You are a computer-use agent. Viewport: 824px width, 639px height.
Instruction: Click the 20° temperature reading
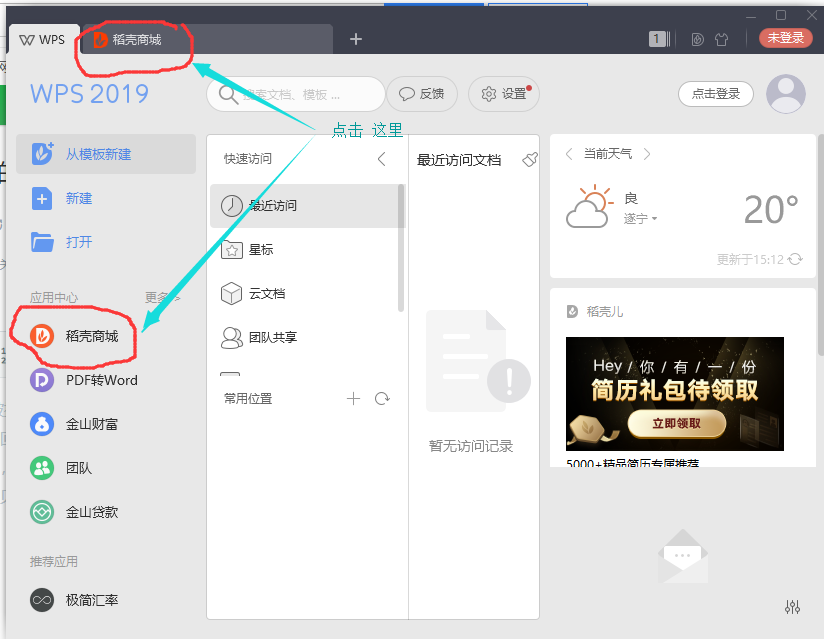pyautogui.click(x=771, y=210)
